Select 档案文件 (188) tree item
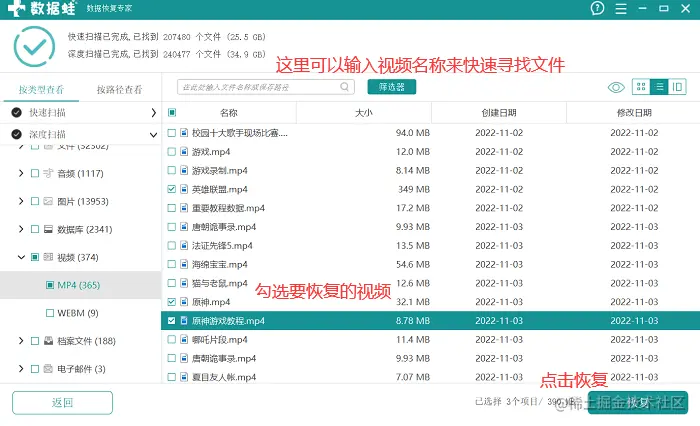The image size is (700, 426). 87,341
